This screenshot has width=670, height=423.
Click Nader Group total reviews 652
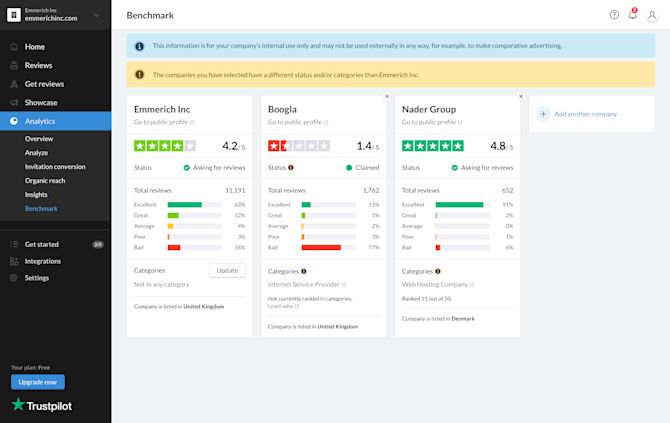coord(508,191)
